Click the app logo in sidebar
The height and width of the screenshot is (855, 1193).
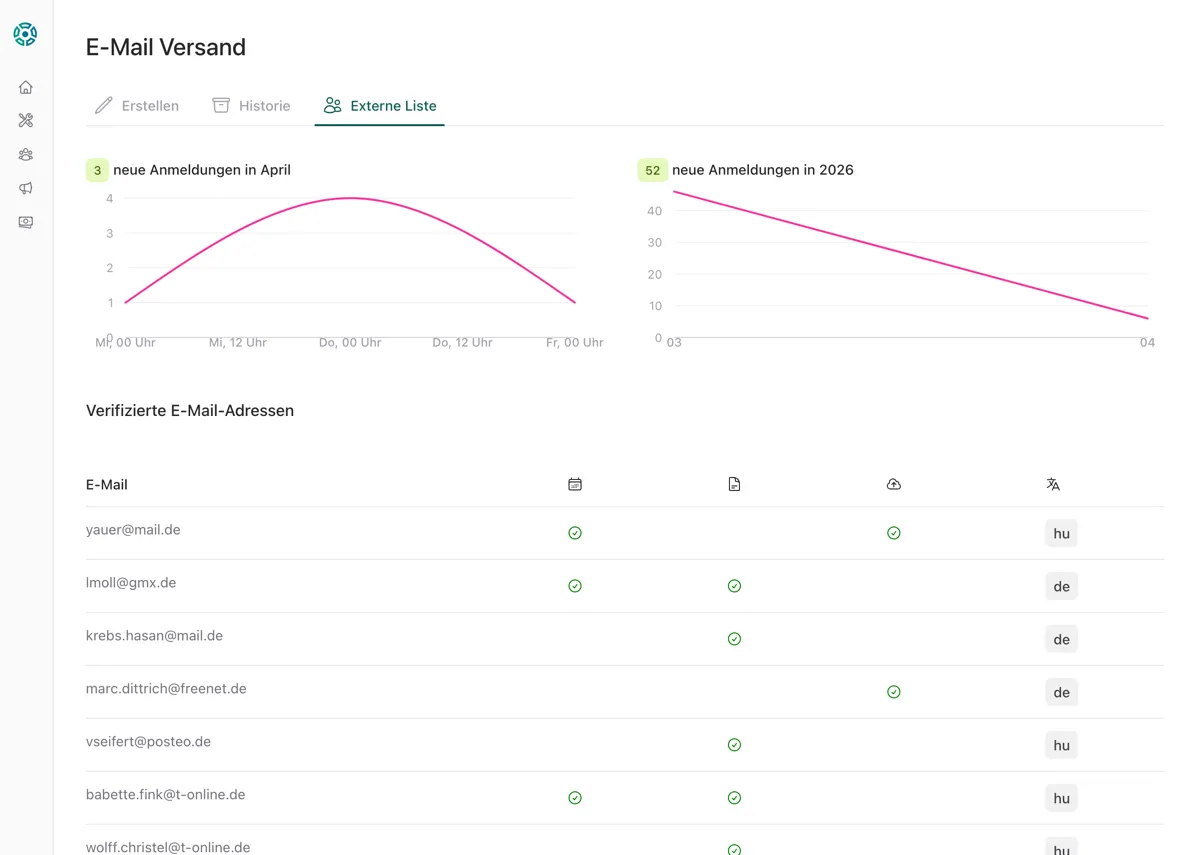coord(25,34)
